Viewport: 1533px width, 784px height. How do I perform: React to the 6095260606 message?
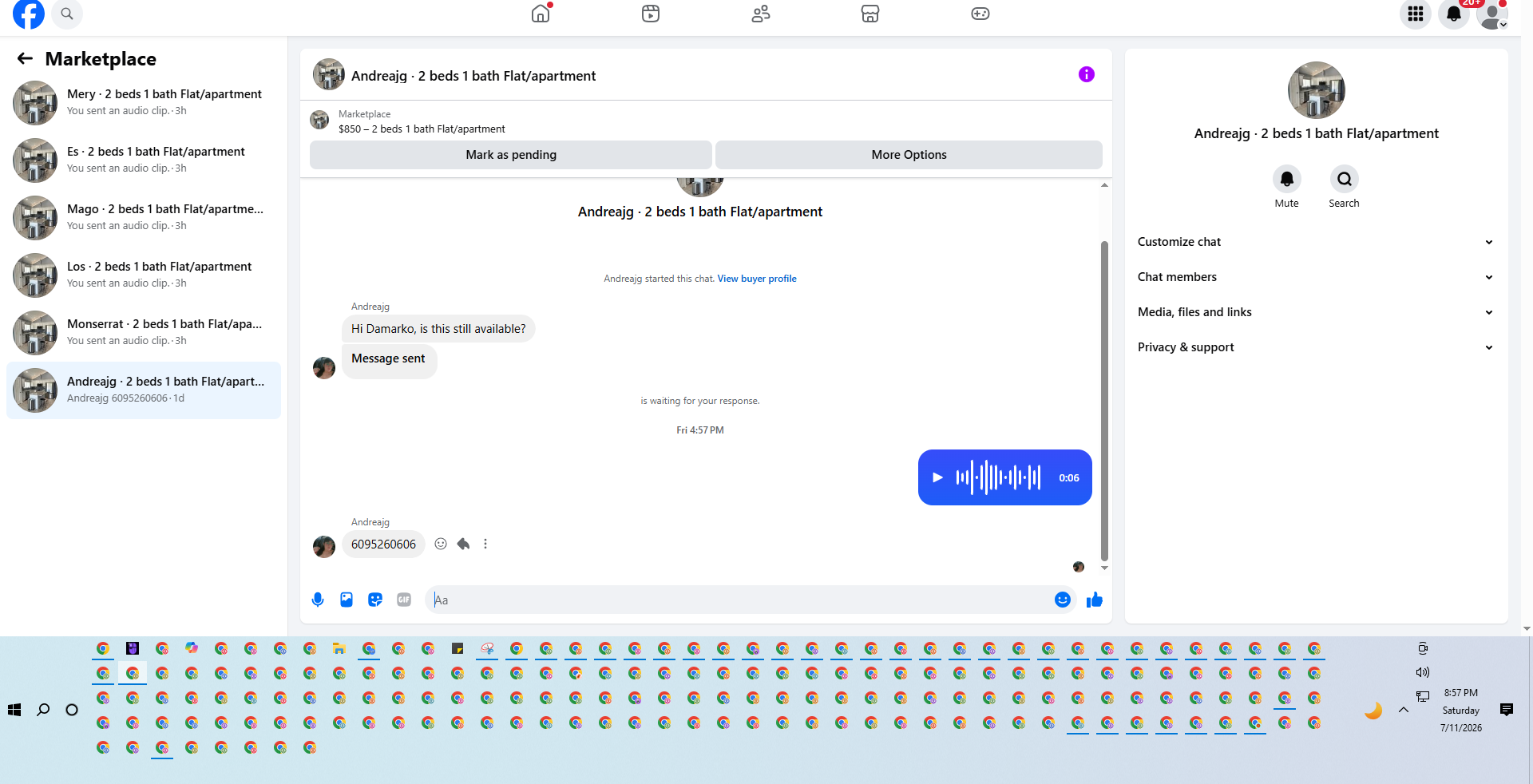(x=441, y=544)
